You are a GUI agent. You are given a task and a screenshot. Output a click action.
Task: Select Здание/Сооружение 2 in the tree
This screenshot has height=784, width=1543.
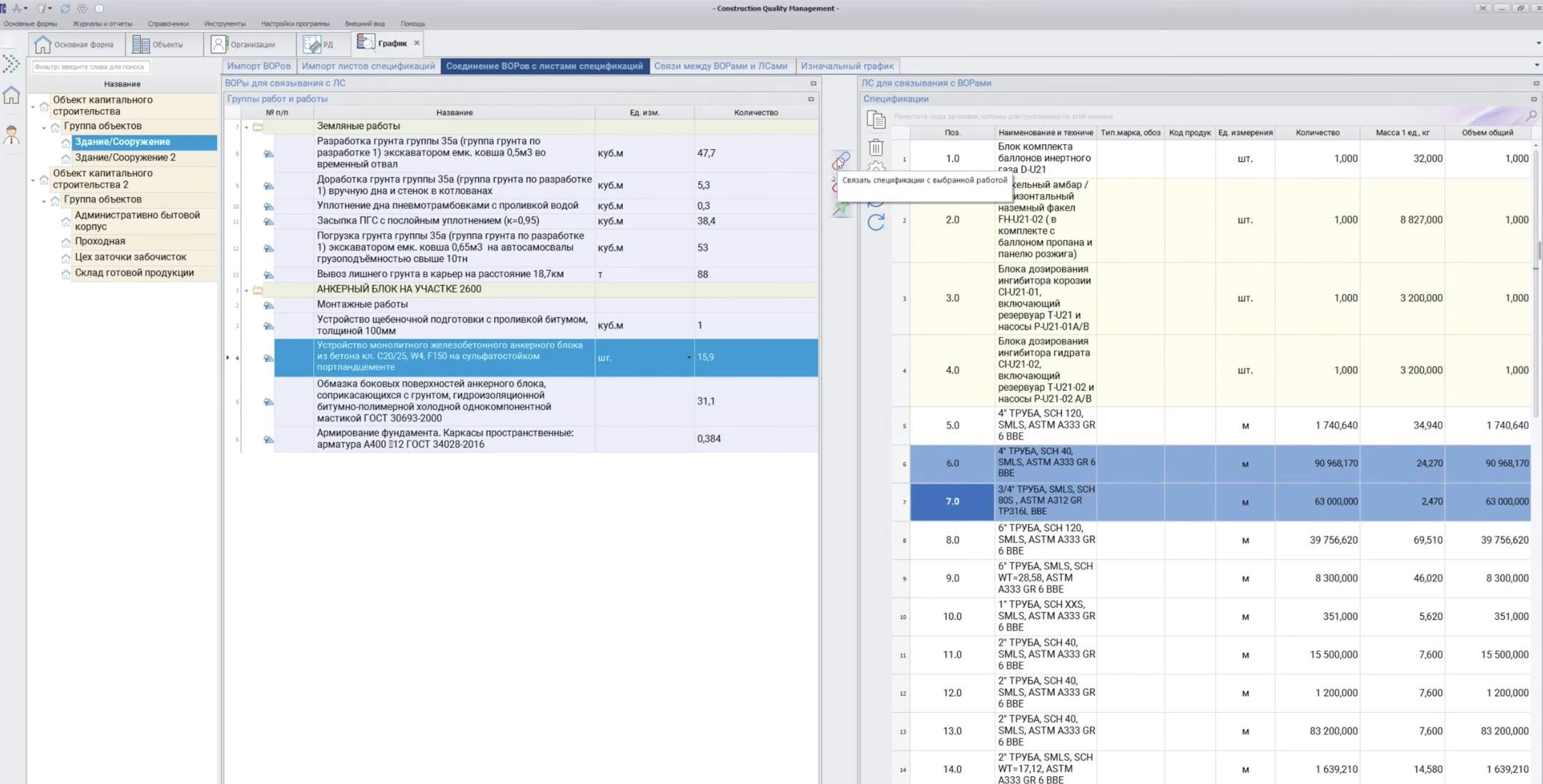click(125, 158)
